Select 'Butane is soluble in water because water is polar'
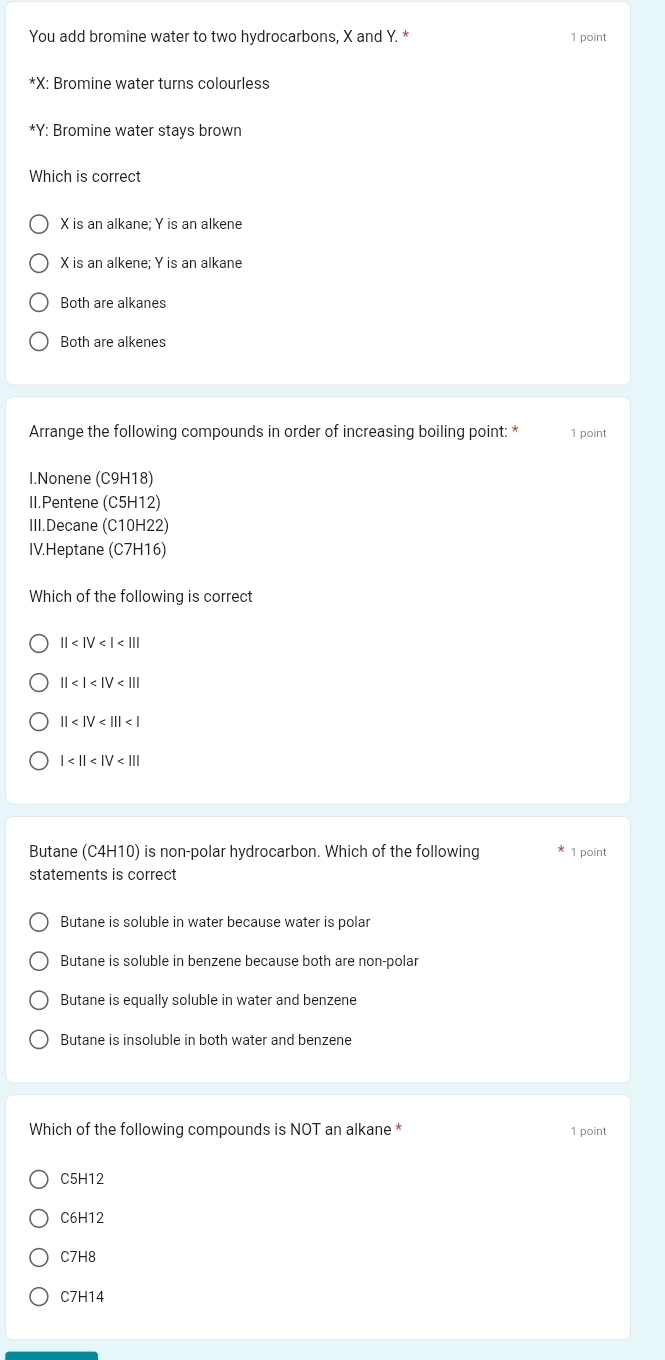This screenshot has width=665, height=1360. [x=38, y=922]
